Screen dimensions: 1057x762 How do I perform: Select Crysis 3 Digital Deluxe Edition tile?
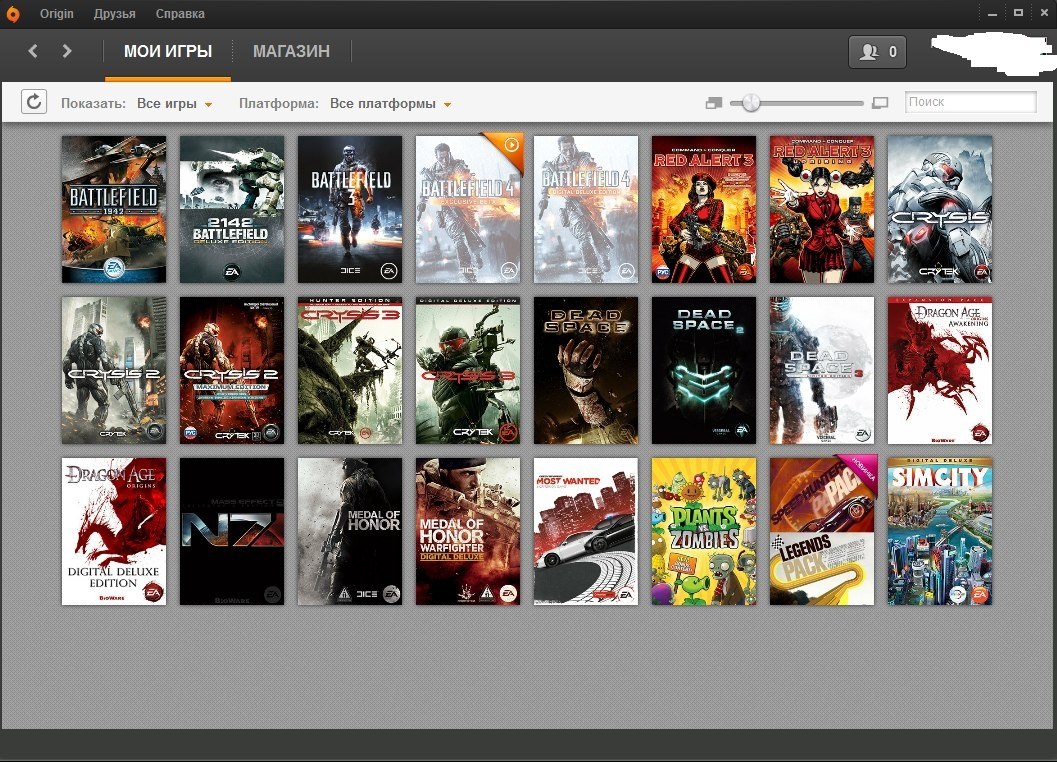point(468,370)
